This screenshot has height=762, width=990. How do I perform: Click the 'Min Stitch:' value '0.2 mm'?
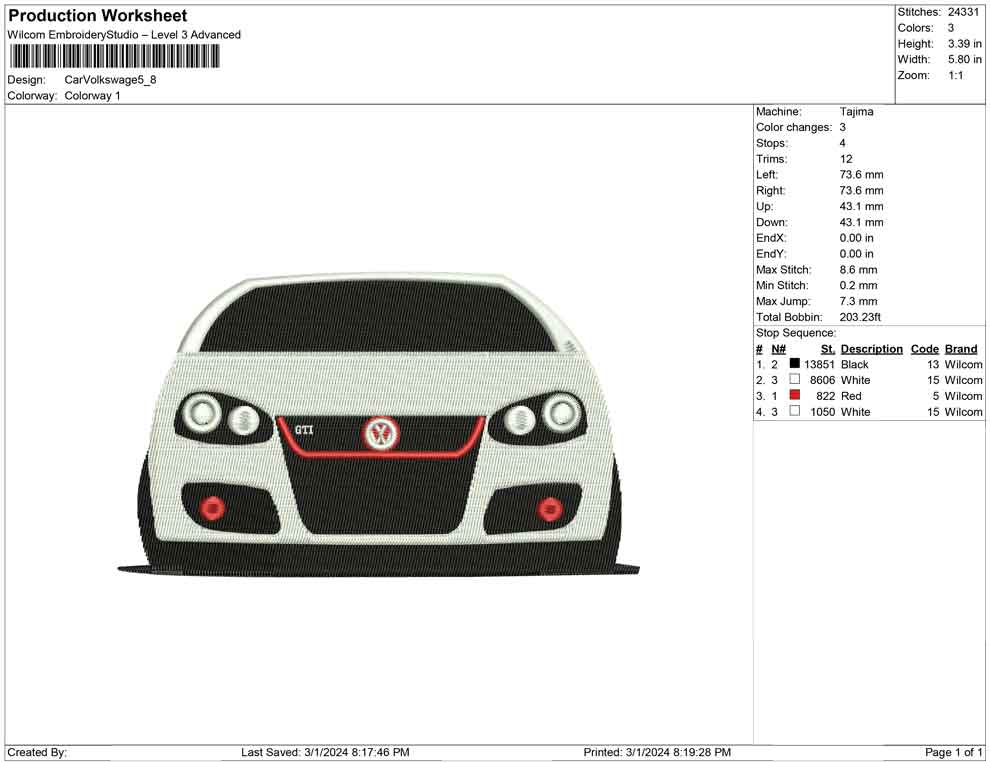click(858, 285)
